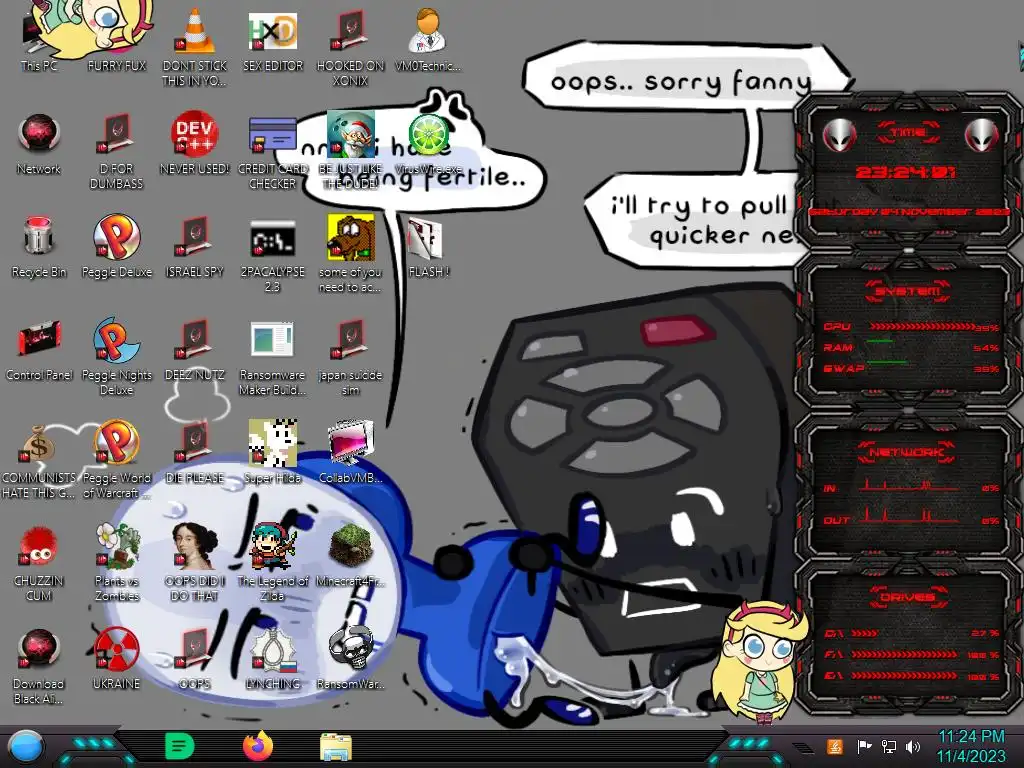Open Action Center flag tray icon
Screen dimensions: 1024x768
point(863,746)
